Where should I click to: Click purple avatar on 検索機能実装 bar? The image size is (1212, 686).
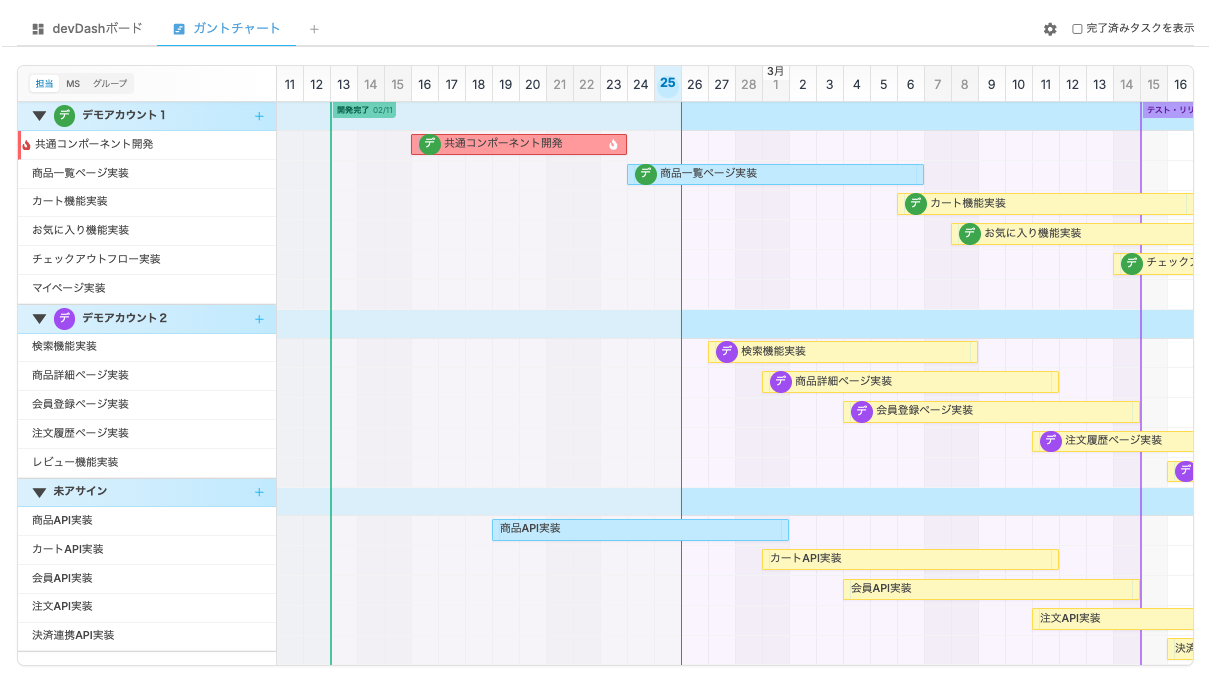click(727, 352)
